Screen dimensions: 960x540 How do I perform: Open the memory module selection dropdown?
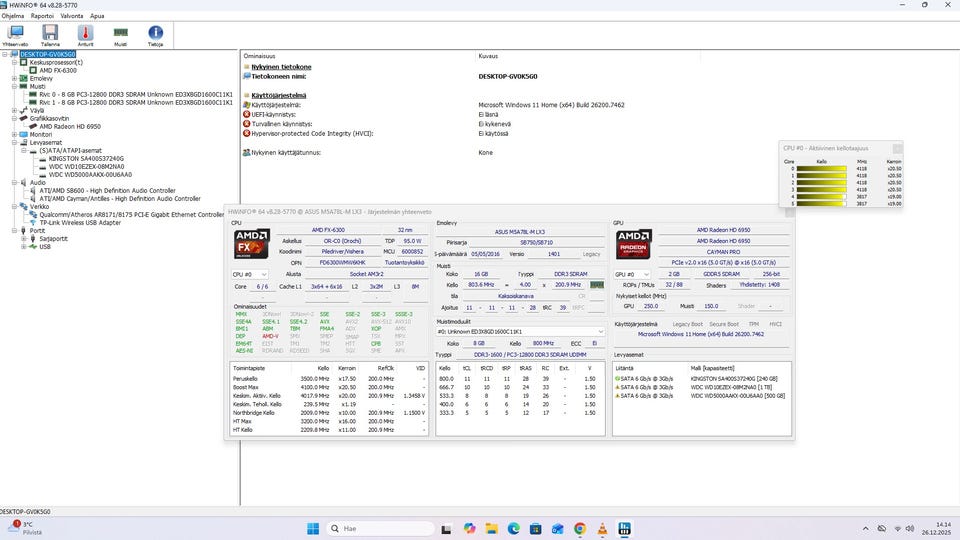pos(520,331)
